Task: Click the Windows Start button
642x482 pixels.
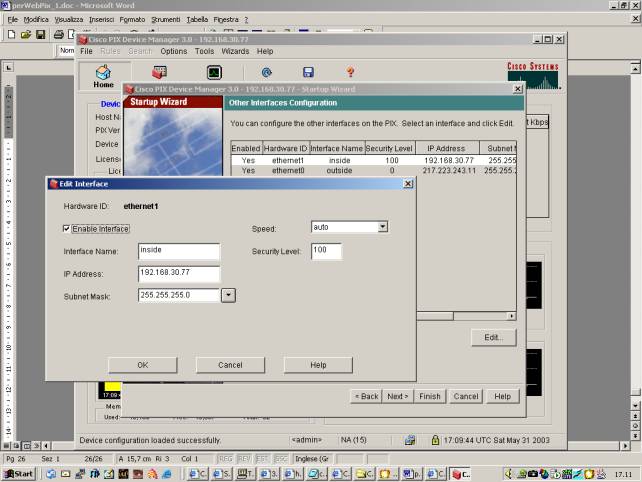Action: [x=19, y=474]
